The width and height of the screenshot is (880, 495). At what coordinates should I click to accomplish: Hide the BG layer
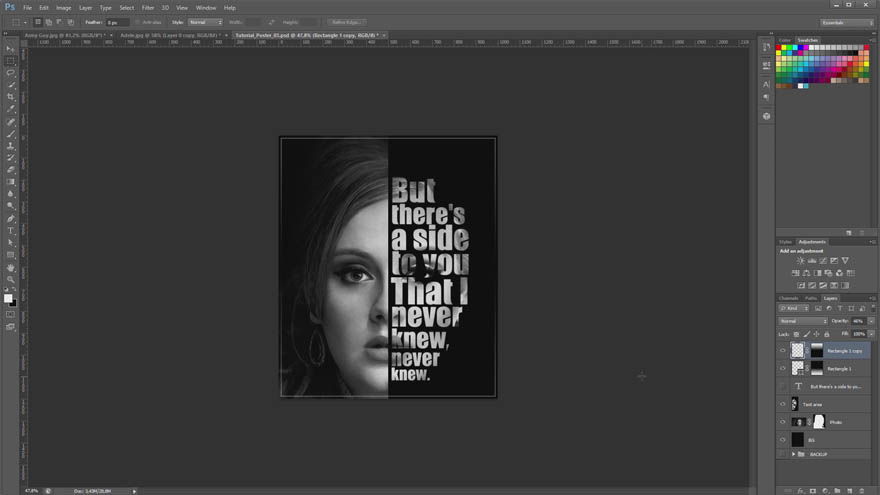click(783, 440)
